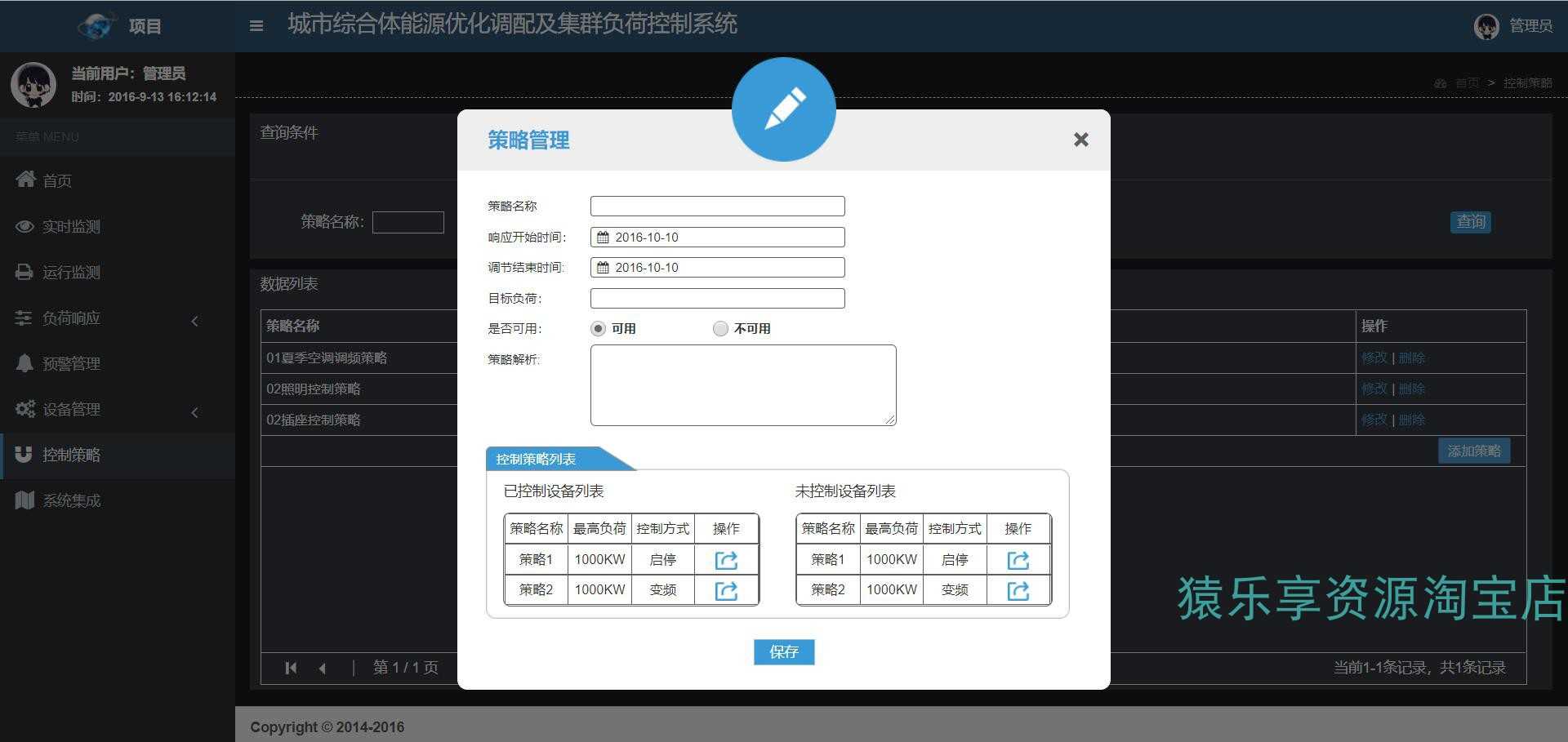Expand the 负荷响应 submenu chevron
The width and height of the screenshot is (1568, 742).
pyautogui.click(x=194, y=321)
